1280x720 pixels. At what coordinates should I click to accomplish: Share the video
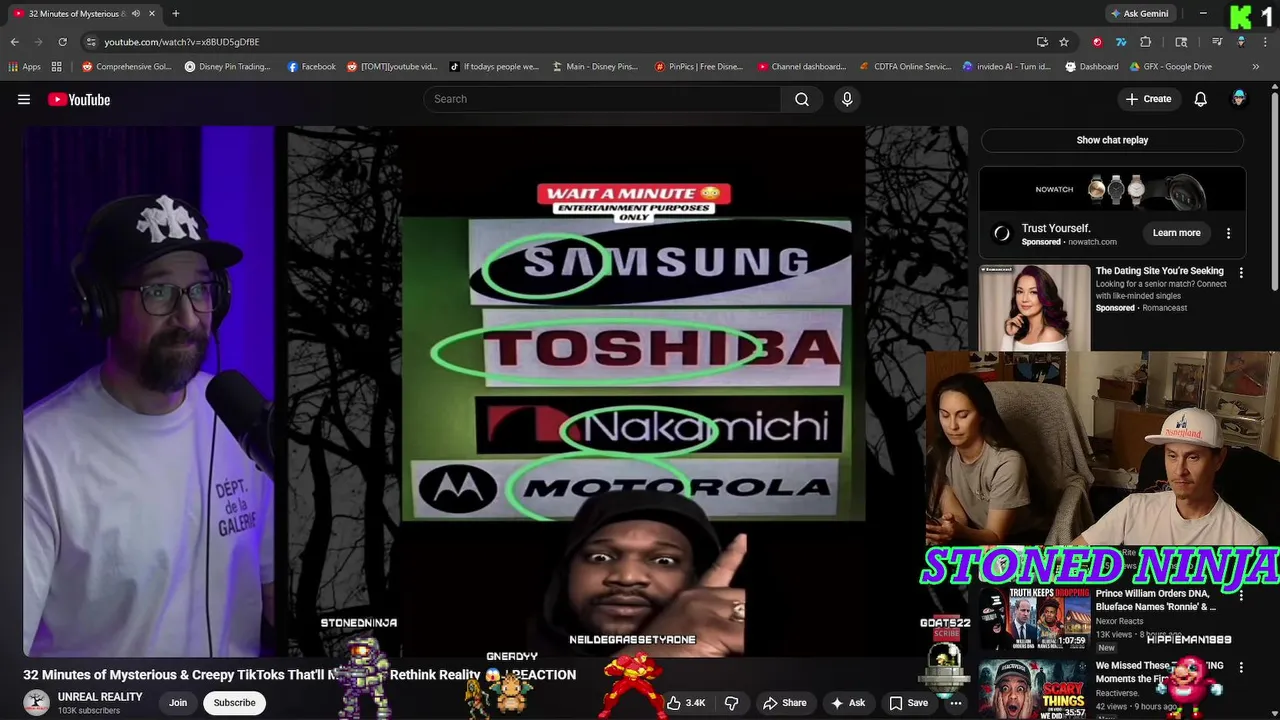[x=784, y=703]
